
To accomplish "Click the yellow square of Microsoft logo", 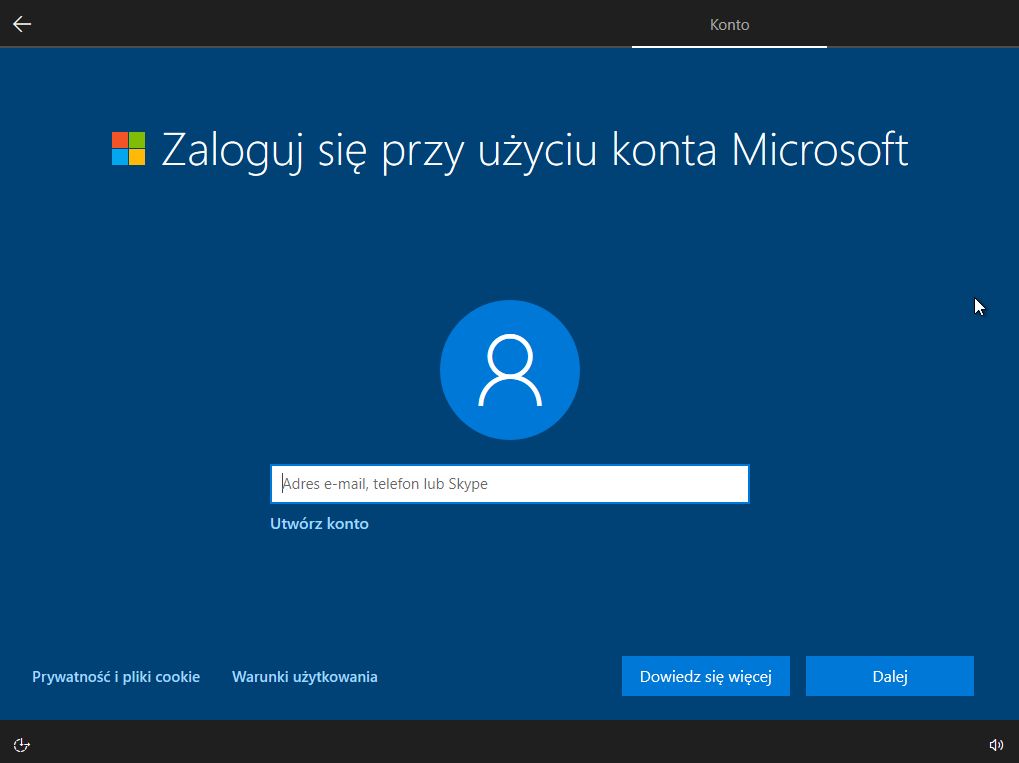I will pos(137,157).
